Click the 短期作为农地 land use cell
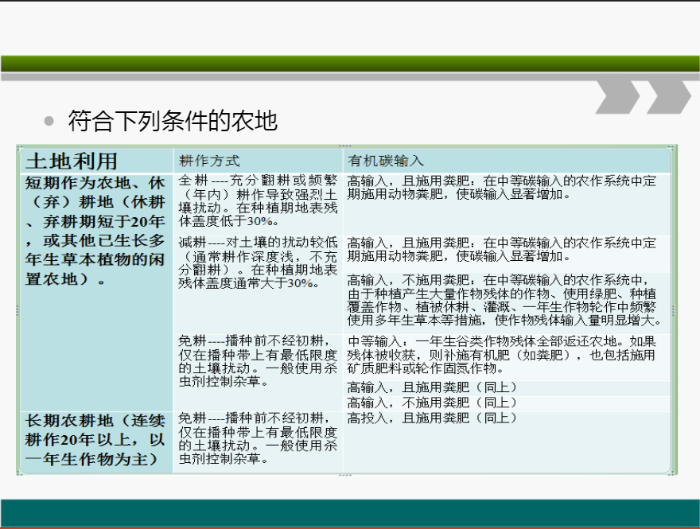Viewport: 700px width, 529px height. coord(95,230)
